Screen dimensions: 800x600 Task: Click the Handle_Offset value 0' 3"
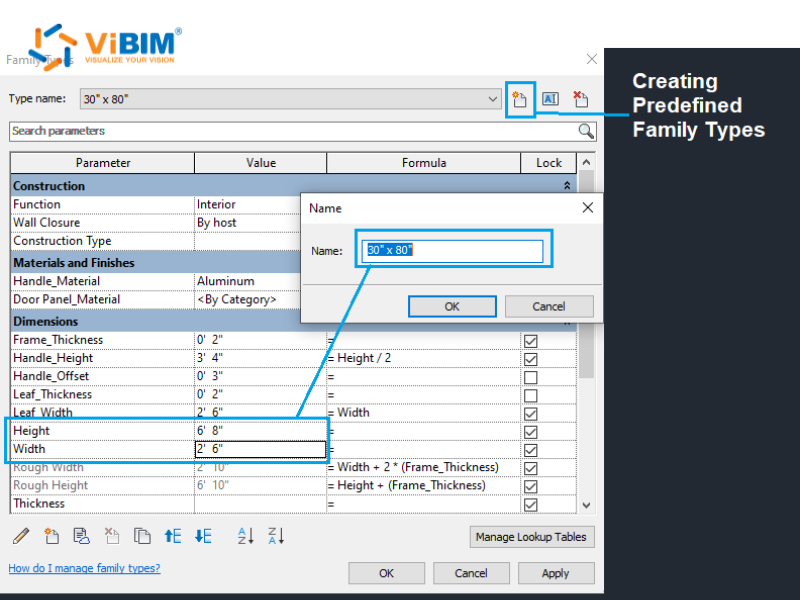tap(260, 376)
